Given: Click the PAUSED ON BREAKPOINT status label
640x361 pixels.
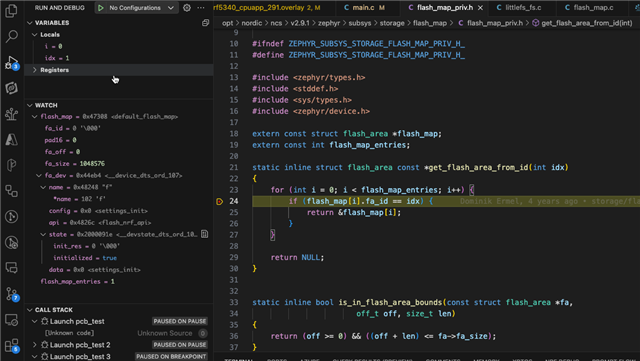Looking at the screenshot, I should pos(171,357).
